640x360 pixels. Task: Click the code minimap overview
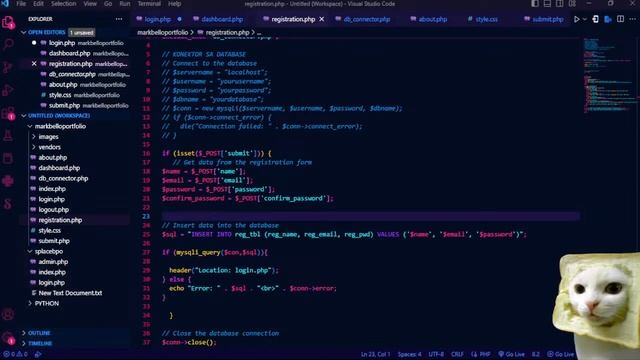(608, 76)
